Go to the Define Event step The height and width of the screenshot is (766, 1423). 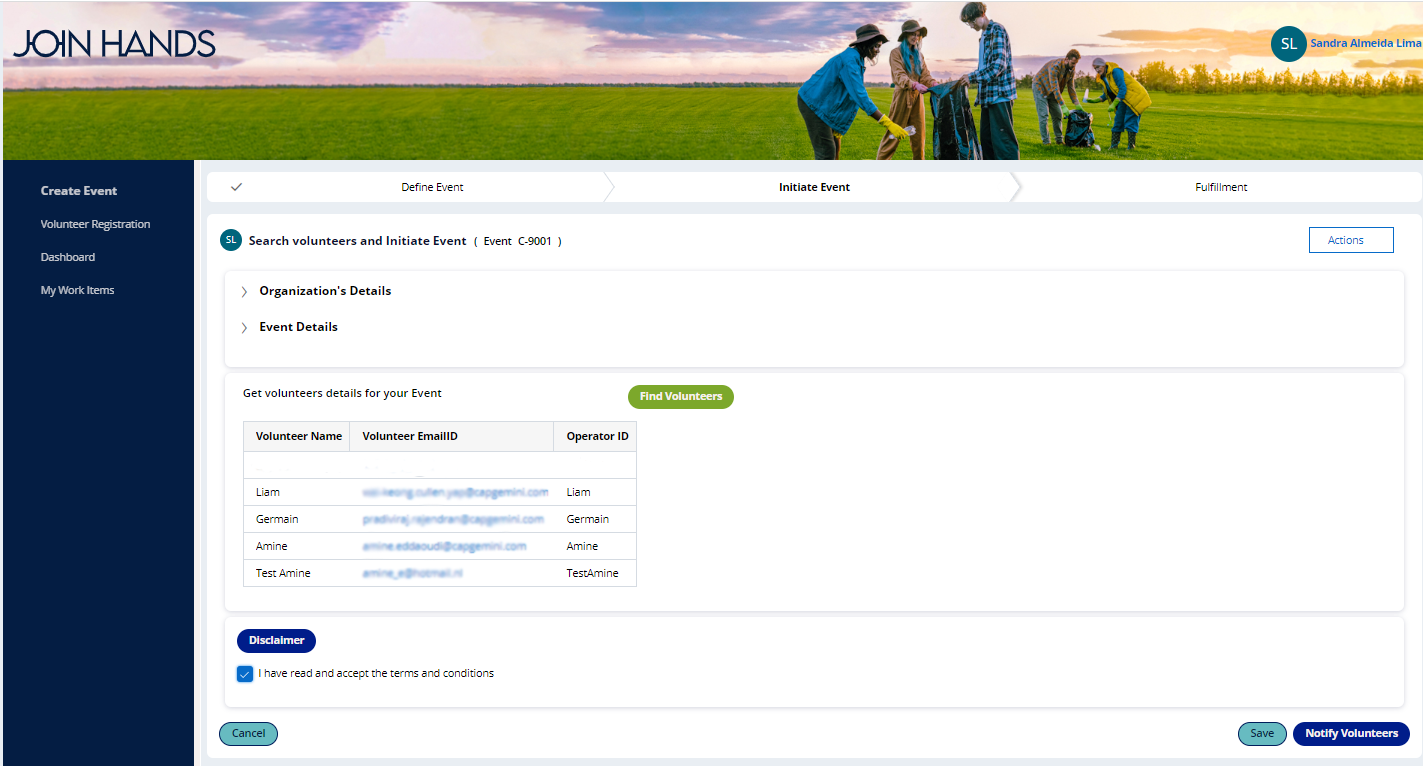point(432,187)
